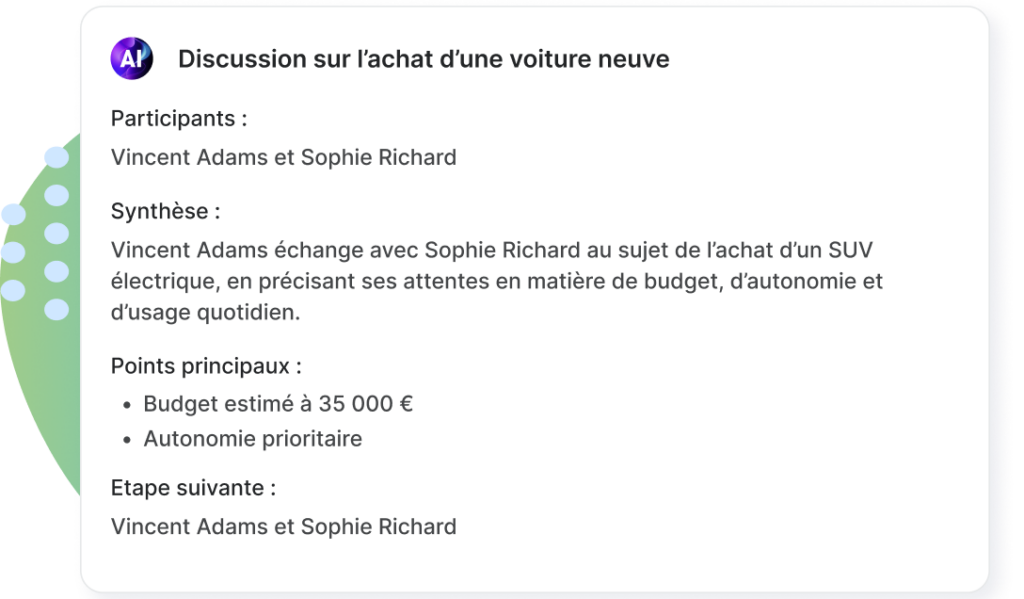Select the "Discussion sur l'achat d'une voiture neuve" title
Image resolution: width=1024 pixels, height=599 pixels.
click(423, 59)
